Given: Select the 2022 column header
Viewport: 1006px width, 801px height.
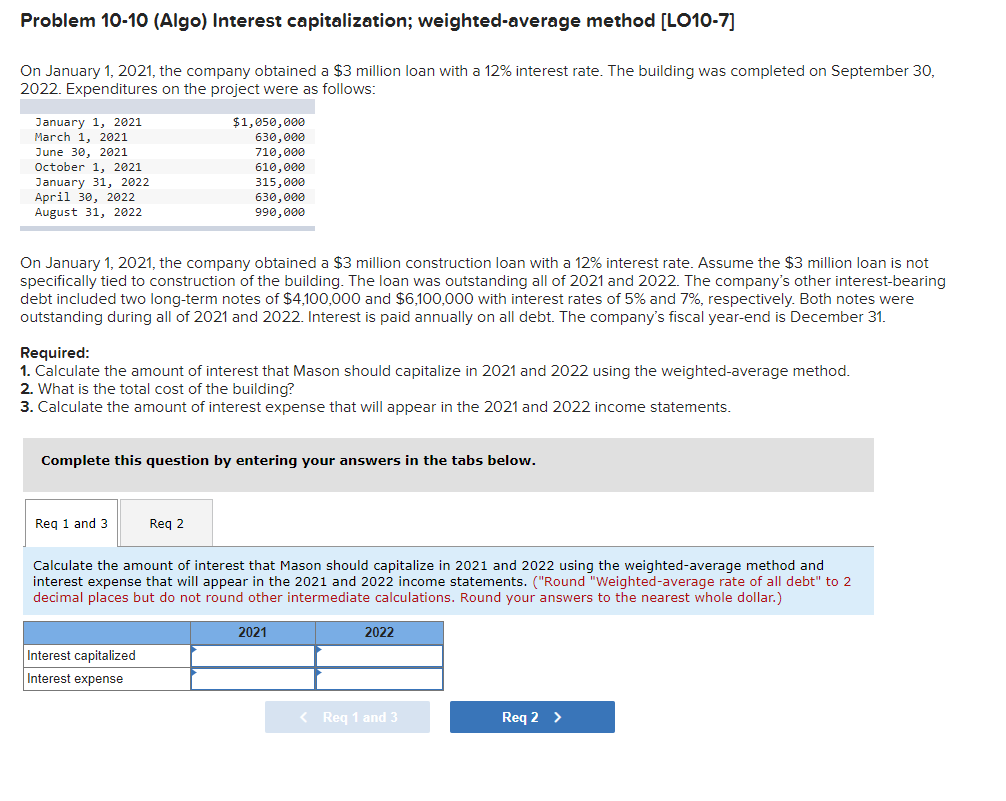Looking at the screenshot, I should point(378,632).
